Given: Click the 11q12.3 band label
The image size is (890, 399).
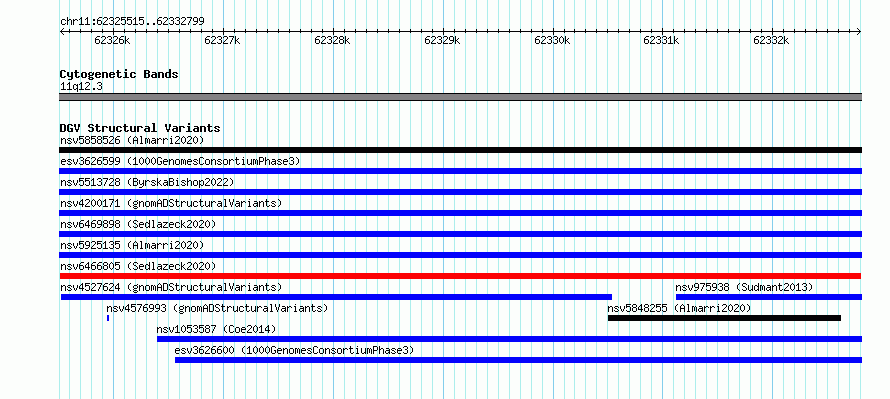Looking at the screenshot, I should tap(81, 86).
